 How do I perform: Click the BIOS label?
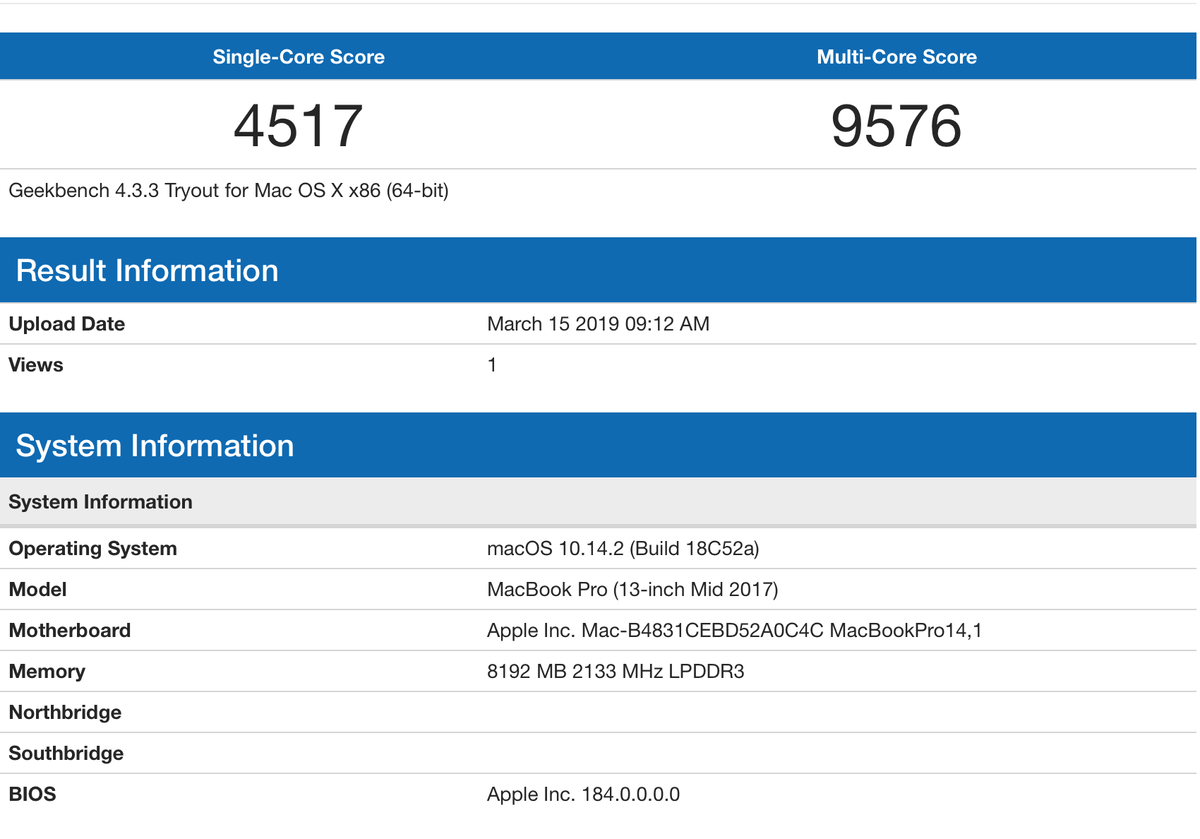(33, 794)
